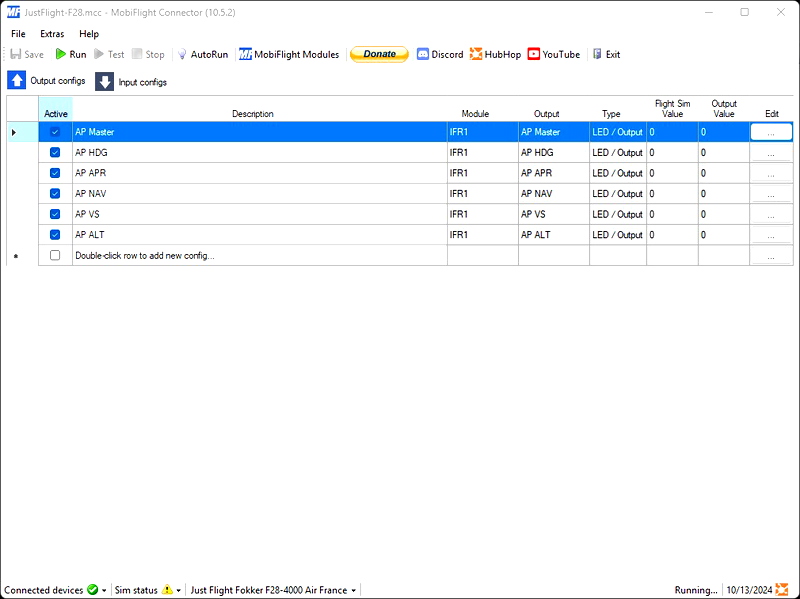Open the Just Flight Fokker F28-4000 aircraft dropdown

click(x=353, y=591)
